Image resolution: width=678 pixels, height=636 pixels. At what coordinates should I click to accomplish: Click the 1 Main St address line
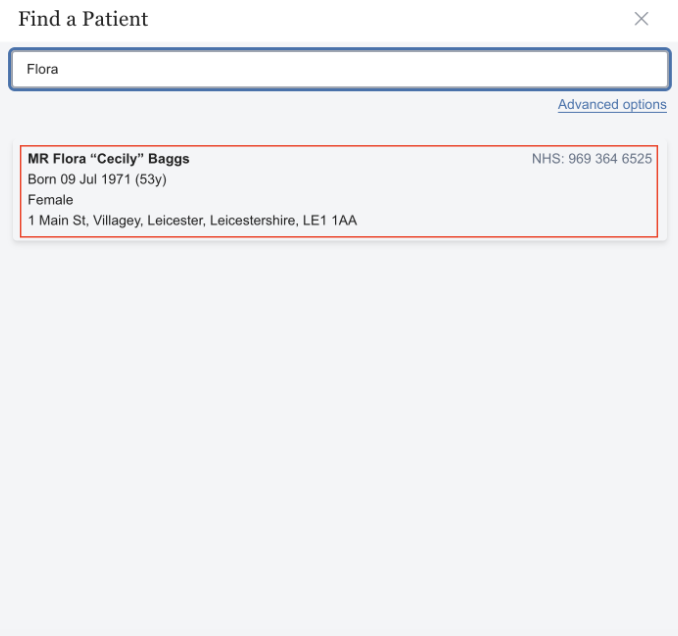[x=192, y=220]
